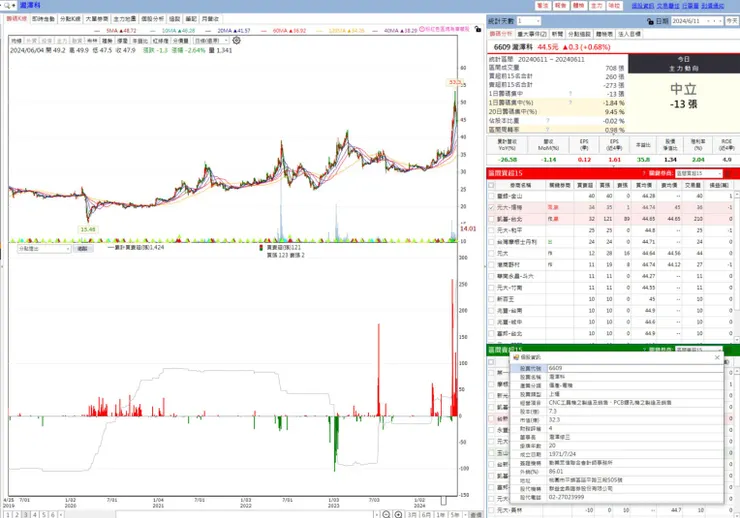Check the header select-all box in 區間買超15
The image size is (740, 518).
491,185
